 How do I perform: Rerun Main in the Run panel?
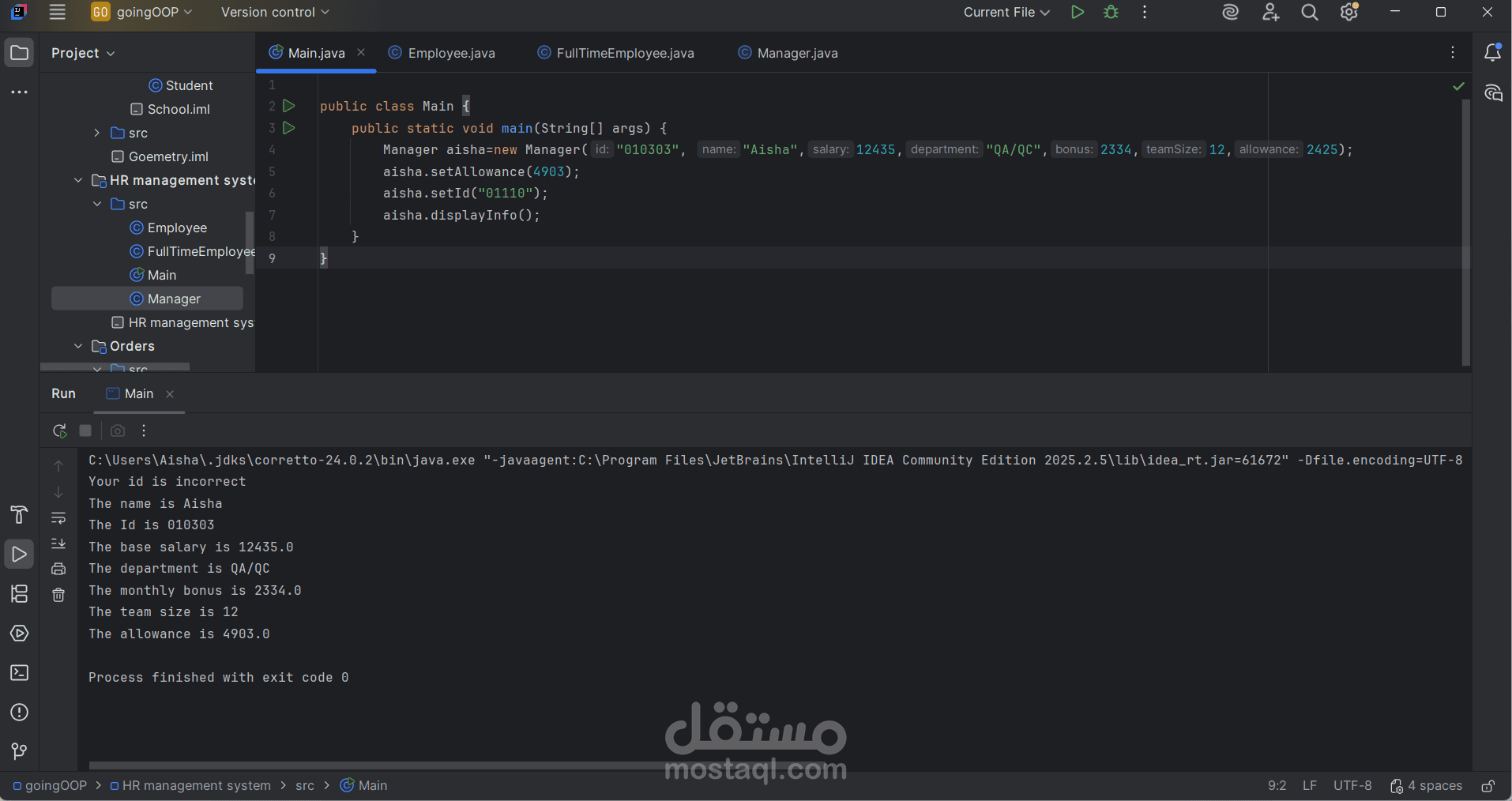(59, 431)
